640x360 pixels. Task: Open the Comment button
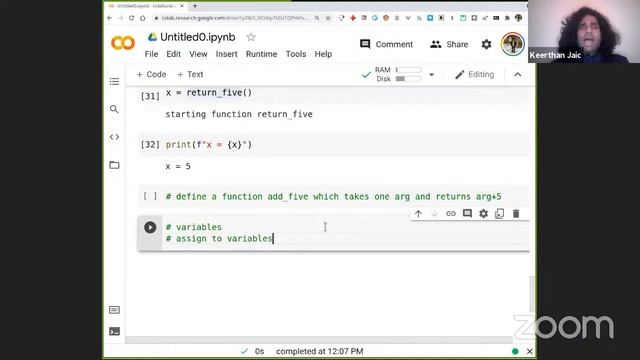[386, 44]
